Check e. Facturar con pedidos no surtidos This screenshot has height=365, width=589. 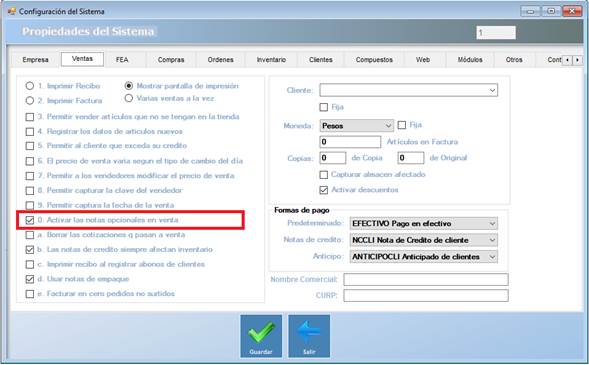(x=30, y=294)
